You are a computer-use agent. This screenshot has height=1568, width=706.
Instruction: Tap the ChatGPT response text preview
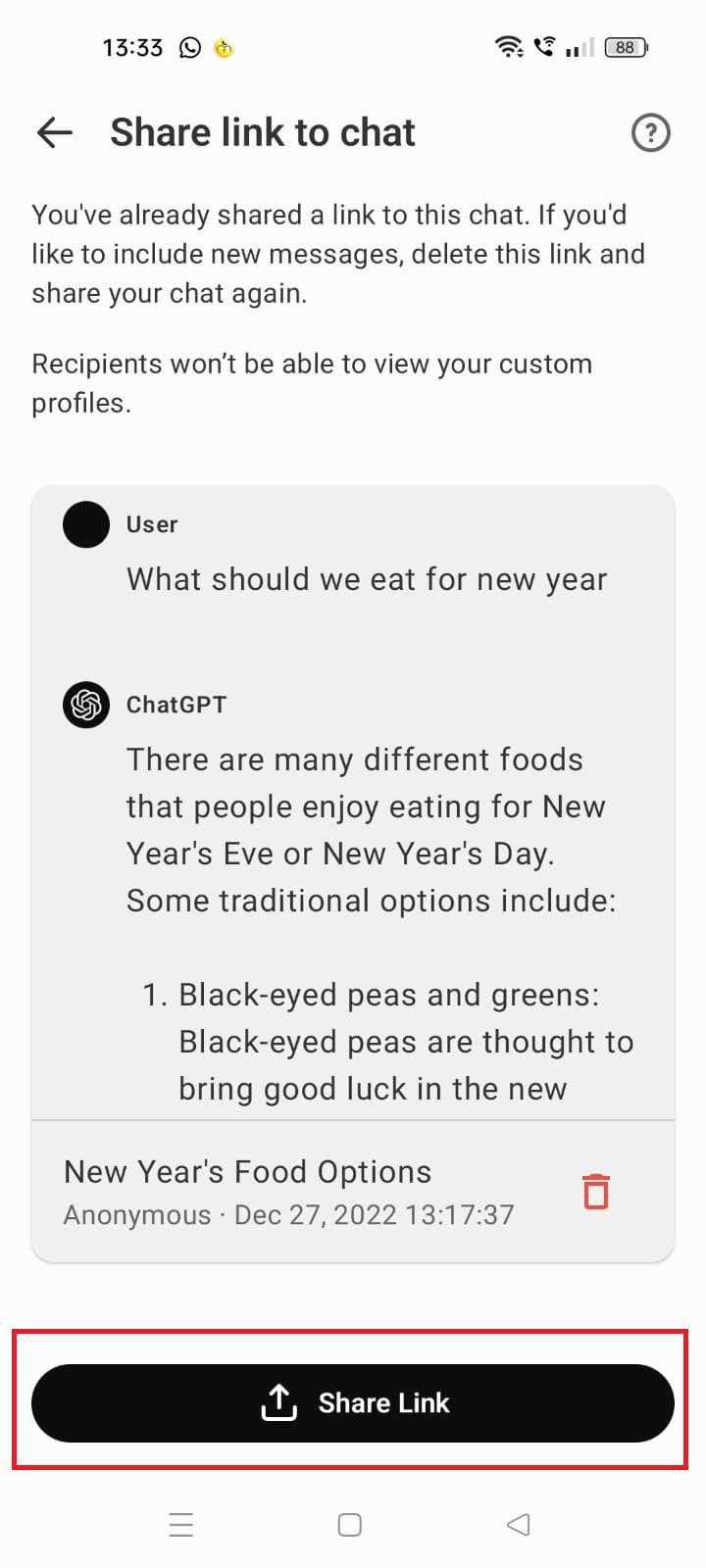pos(371,830)
